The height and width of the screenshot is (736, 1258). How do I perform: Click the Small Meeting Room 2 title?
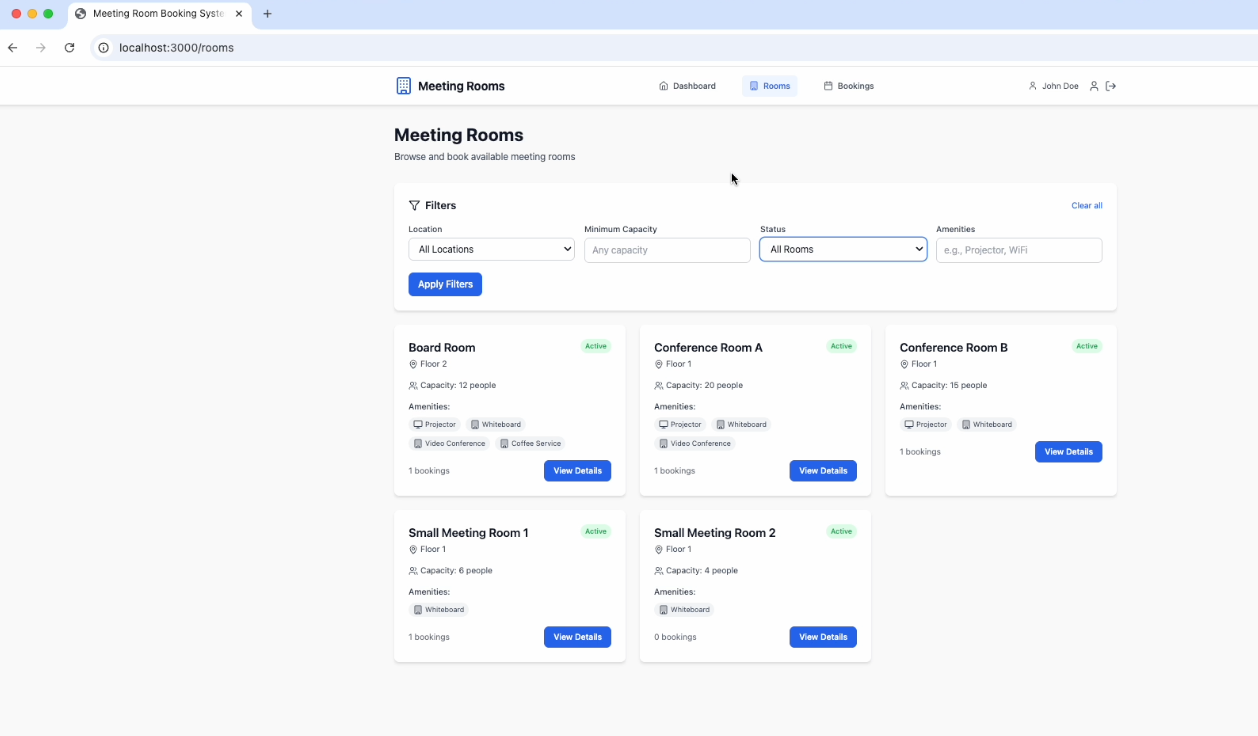click(x=715, y=533)
